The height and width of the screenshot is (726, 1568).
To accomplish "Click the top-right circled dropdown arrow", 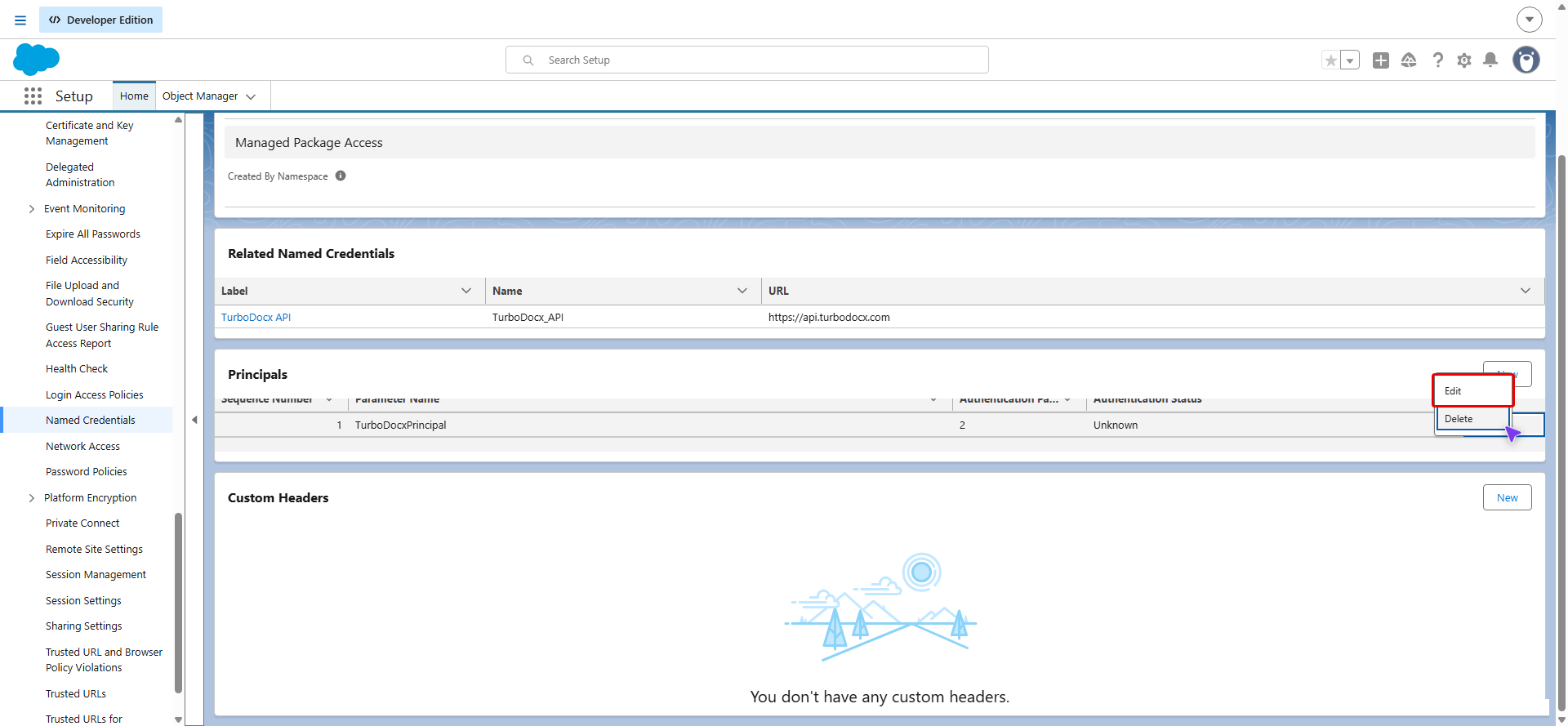I will (x=1530, y=20).
